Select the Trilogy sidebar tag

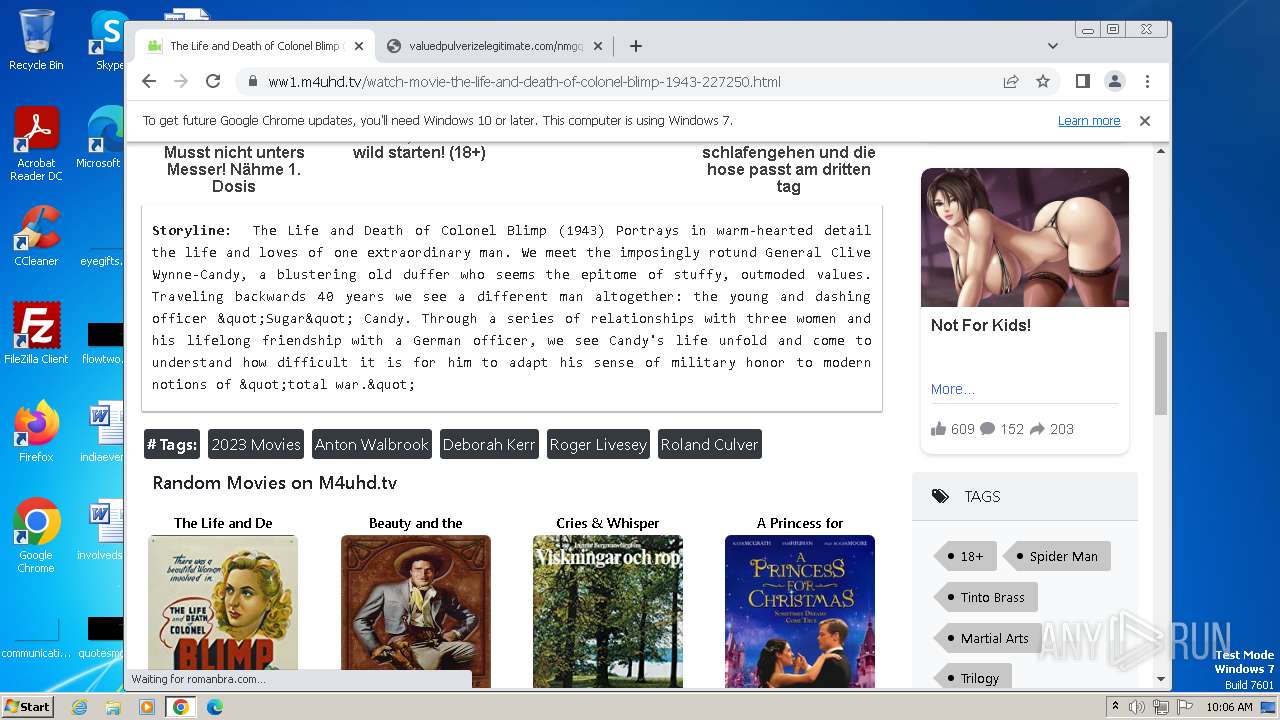click(972, 678)
